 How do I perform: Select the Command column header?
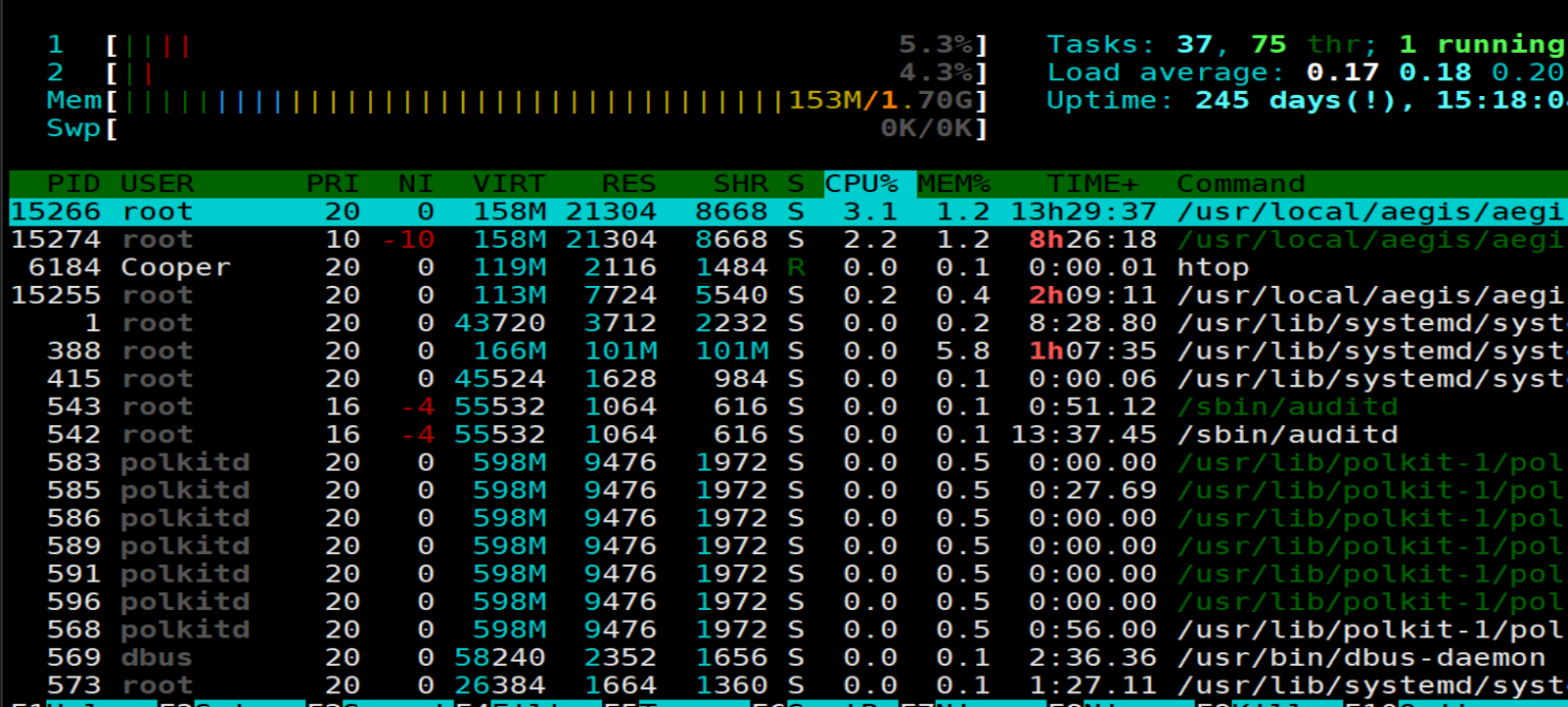point(1240,184)
